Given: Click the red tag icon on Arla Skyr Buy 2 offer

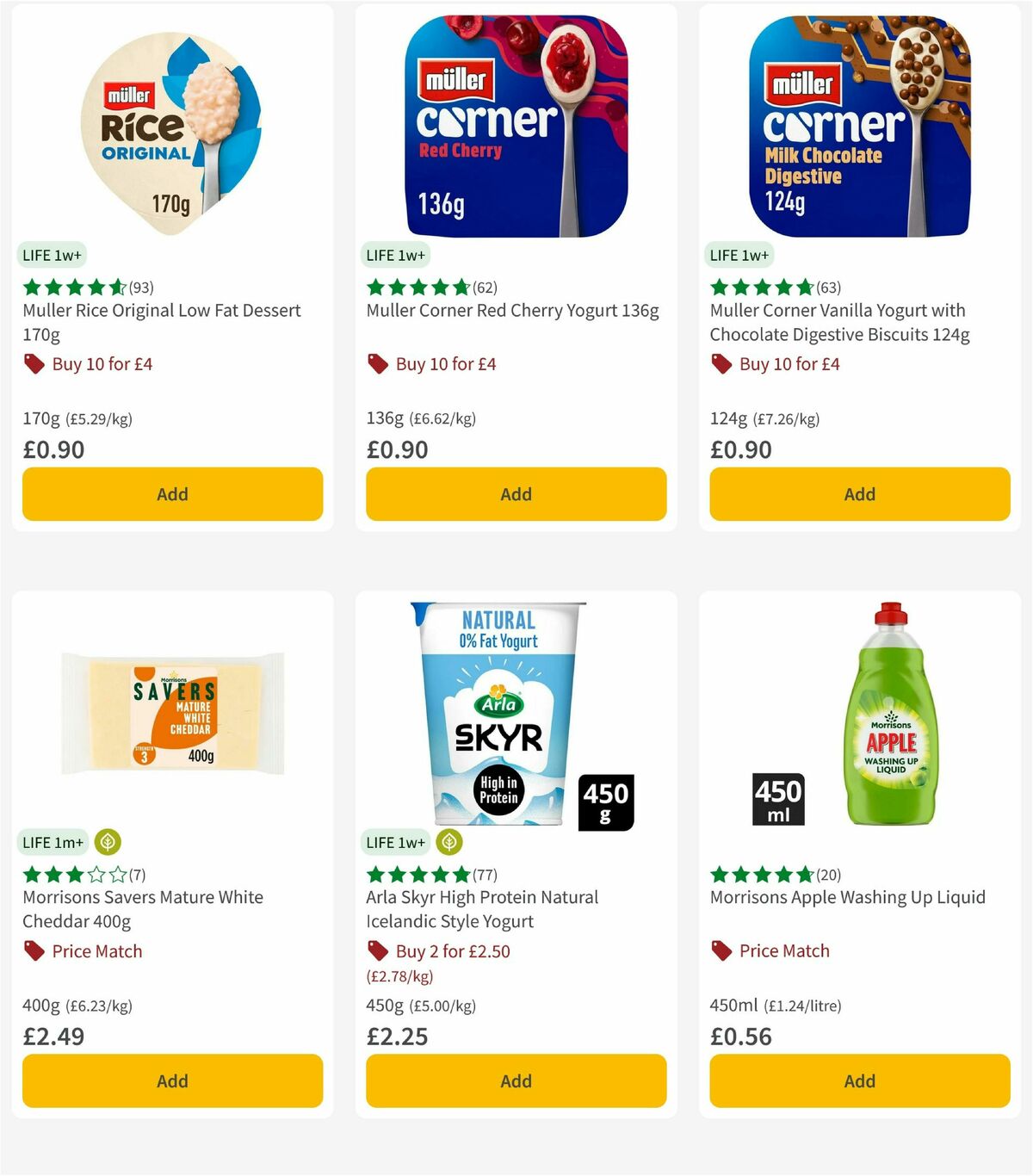Looking at the screenshot, I should click(377, 950).
